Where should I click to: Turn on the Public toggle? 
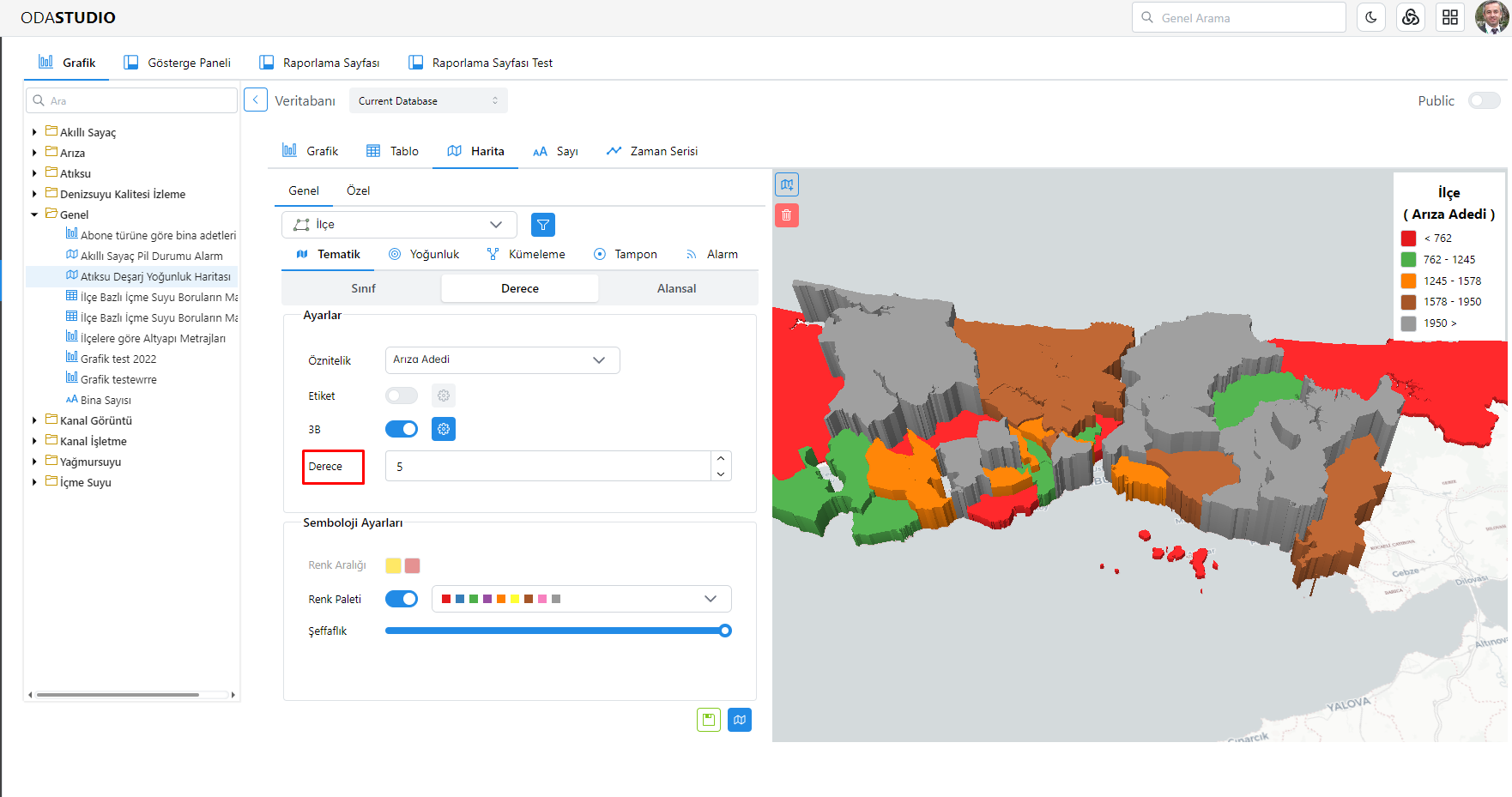(1484, 101)
